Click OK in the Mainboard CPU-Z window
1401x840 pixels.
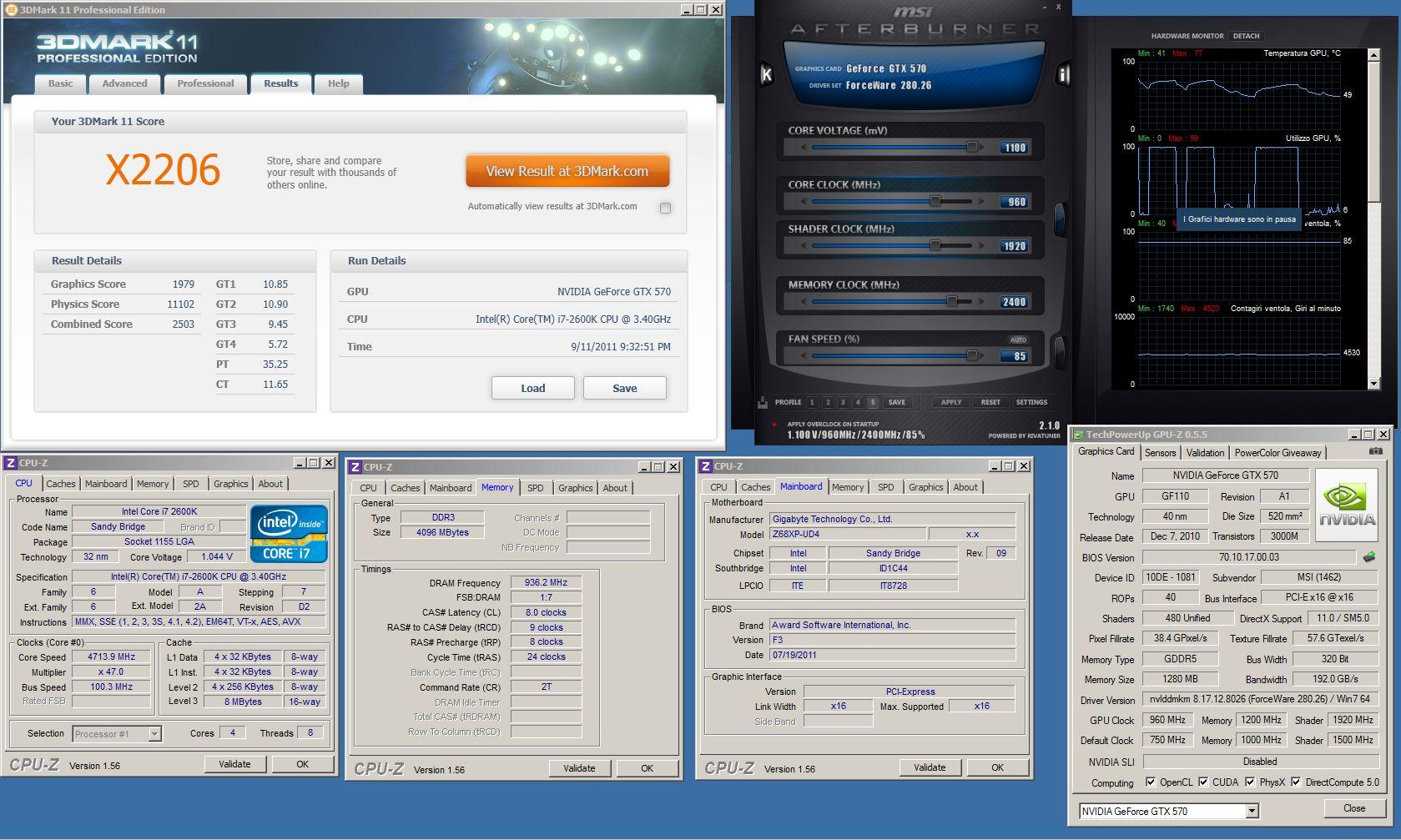coord(997,767)
